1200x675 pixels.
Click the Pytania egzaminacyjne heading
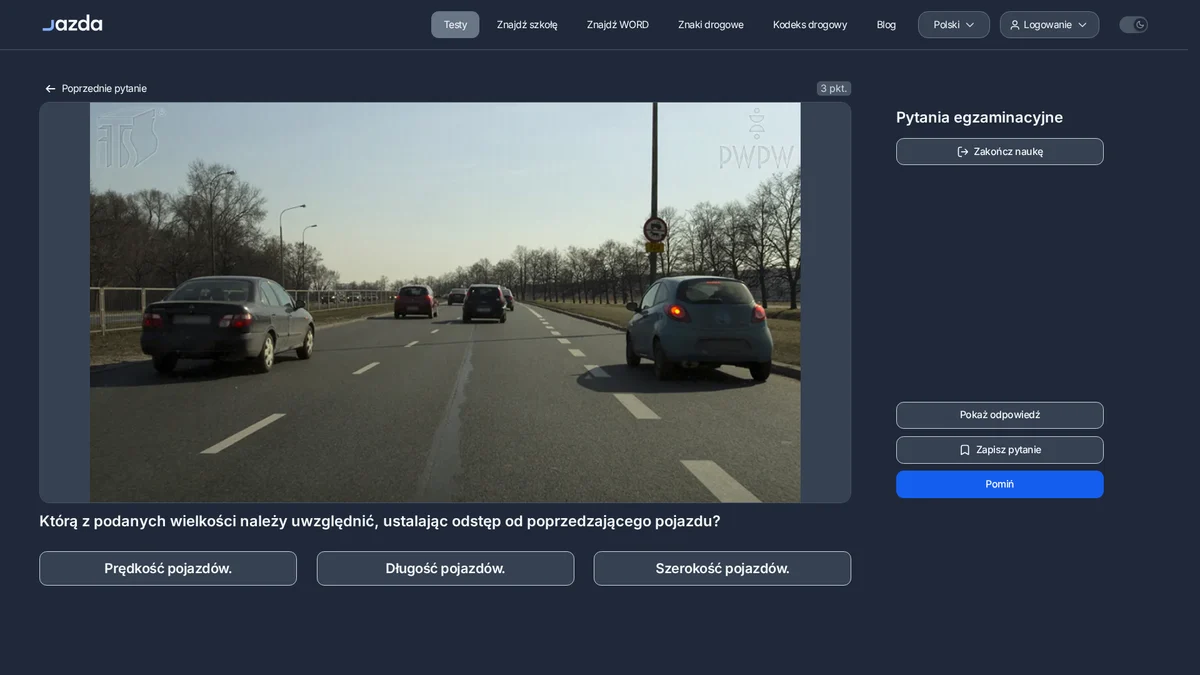coord(979,117)
